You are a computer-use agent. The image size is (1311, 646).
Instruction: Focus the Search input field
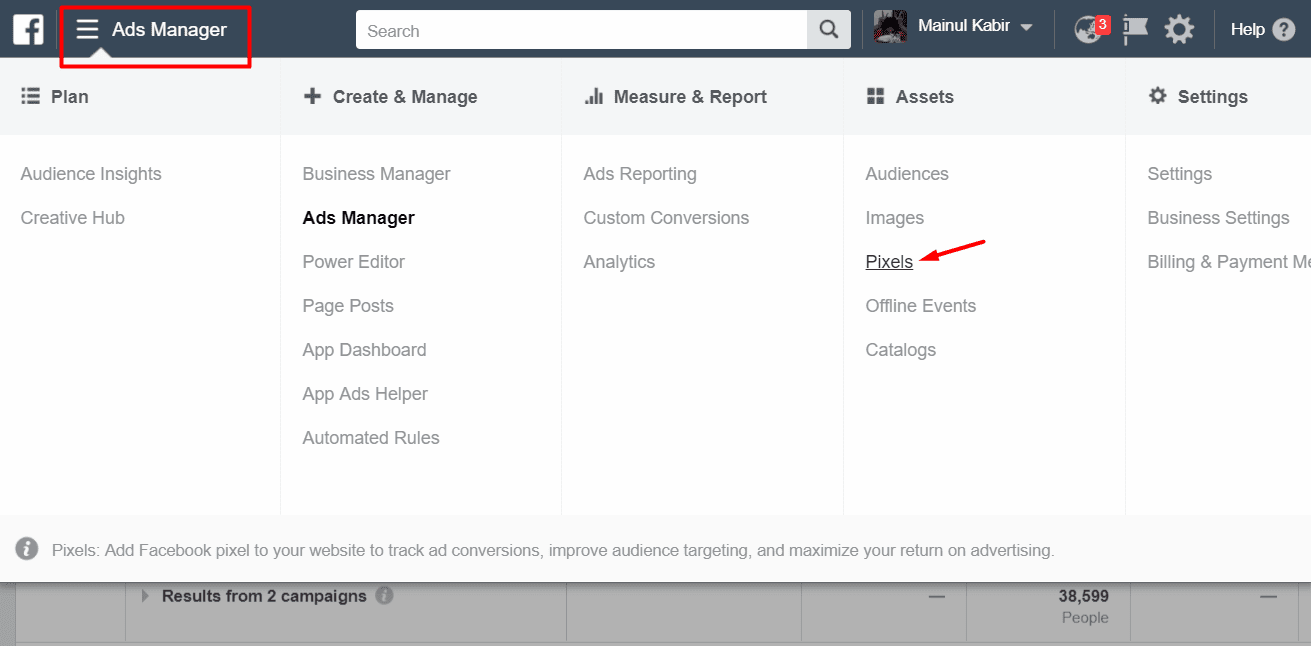582,30
